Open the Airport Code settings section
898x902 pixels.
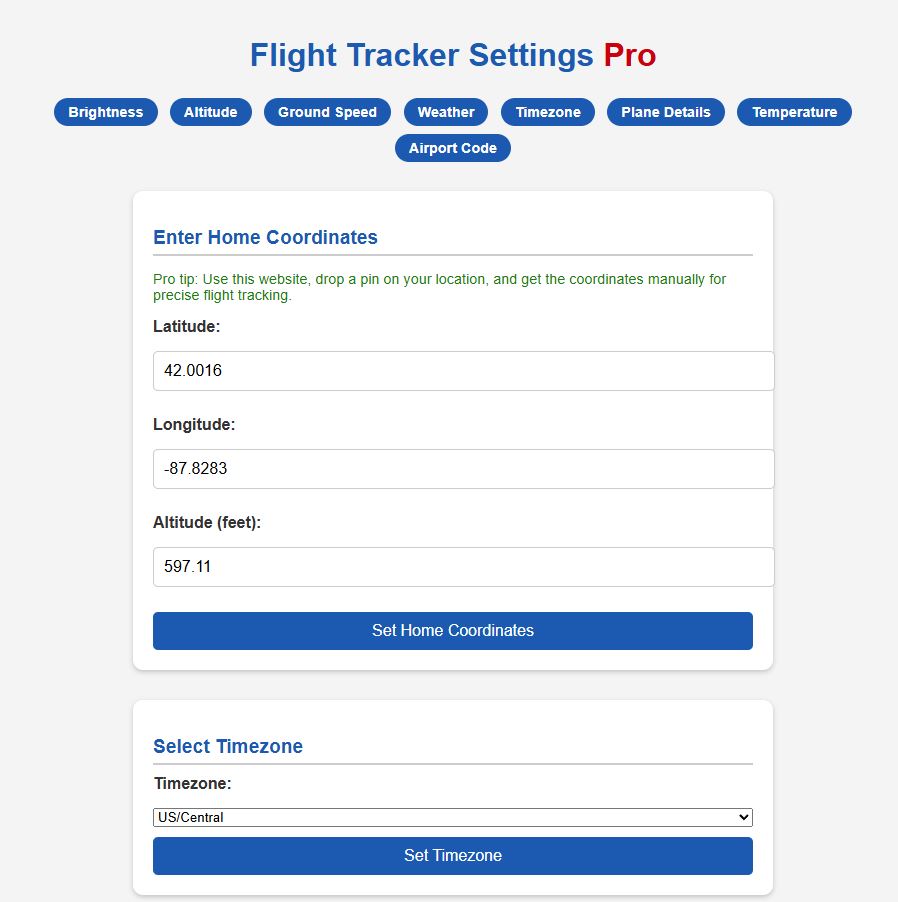tap(452, 147)
